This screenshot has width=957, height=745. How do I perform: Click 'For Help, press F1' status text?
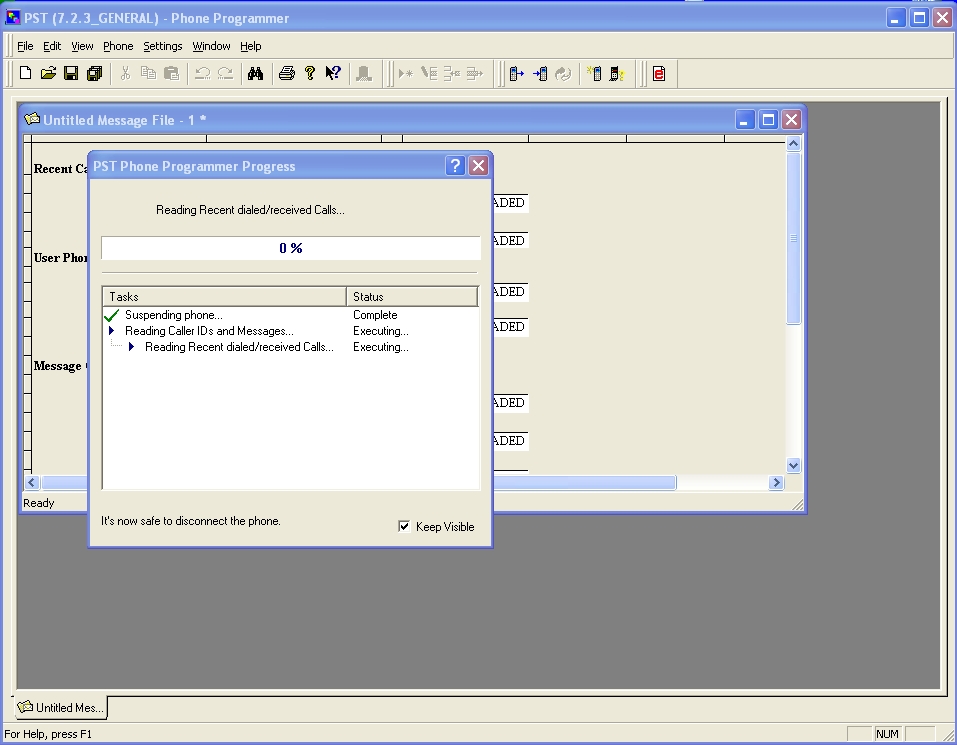point(48,734)
